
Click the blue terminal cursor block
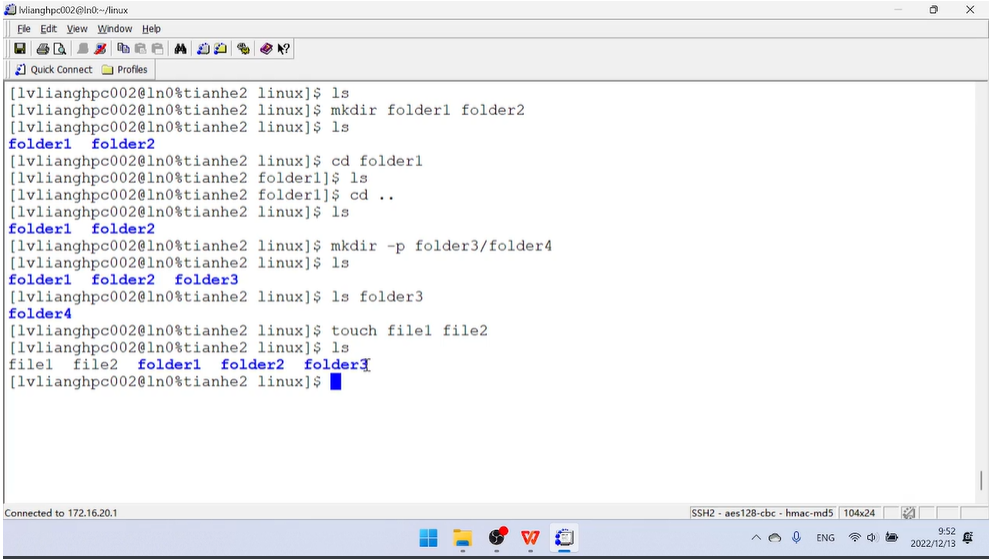pyautogui.click(x=335, y=381)
